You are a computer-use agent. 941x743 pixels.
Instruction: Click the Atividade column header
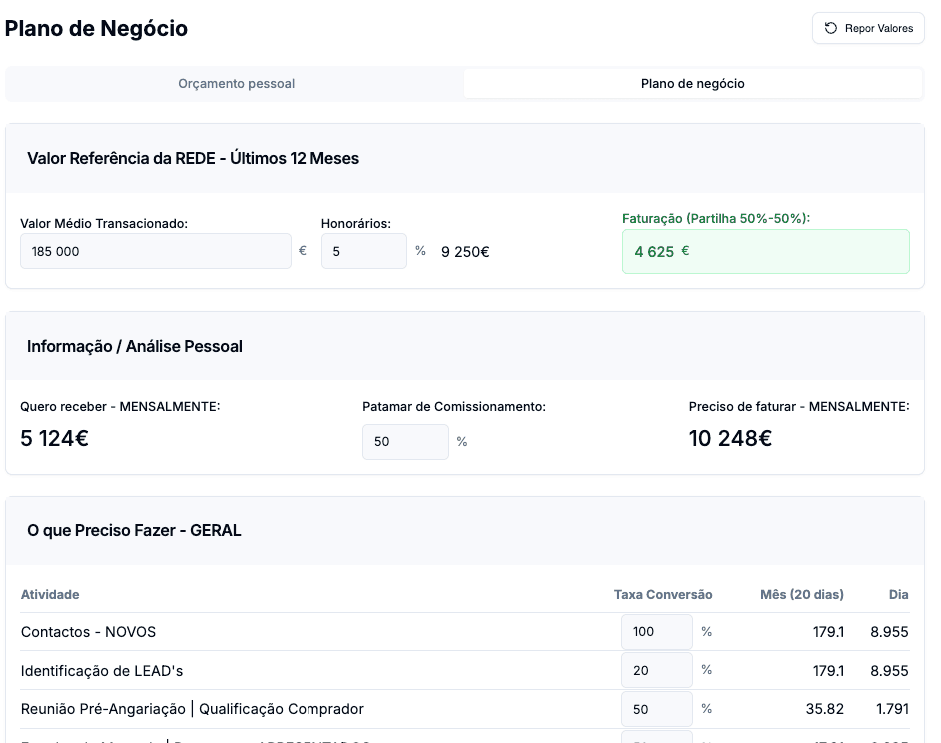[50, 594]
